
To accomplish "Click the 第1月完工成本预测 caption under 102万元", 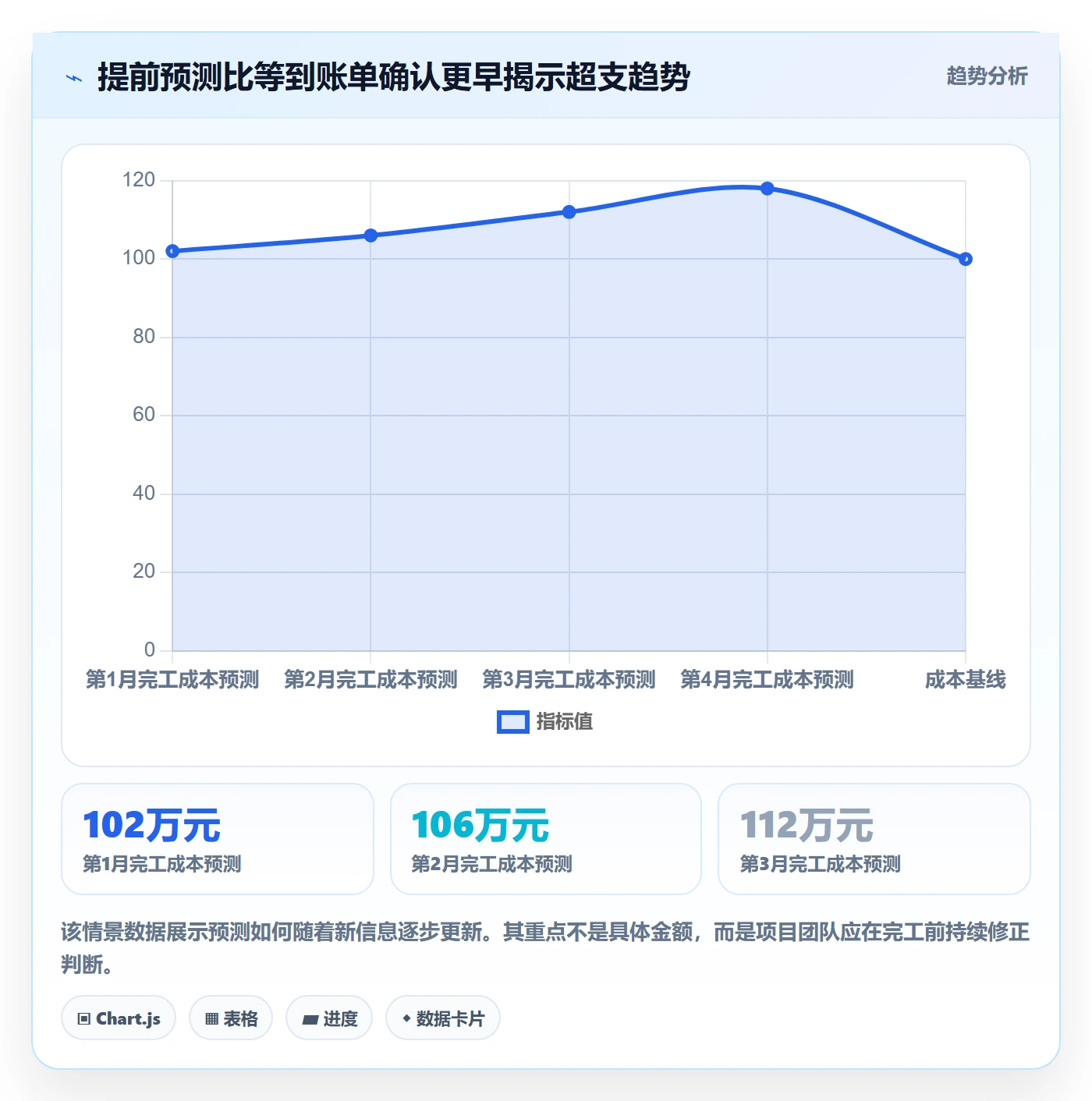I will click(x=162, y=864).
